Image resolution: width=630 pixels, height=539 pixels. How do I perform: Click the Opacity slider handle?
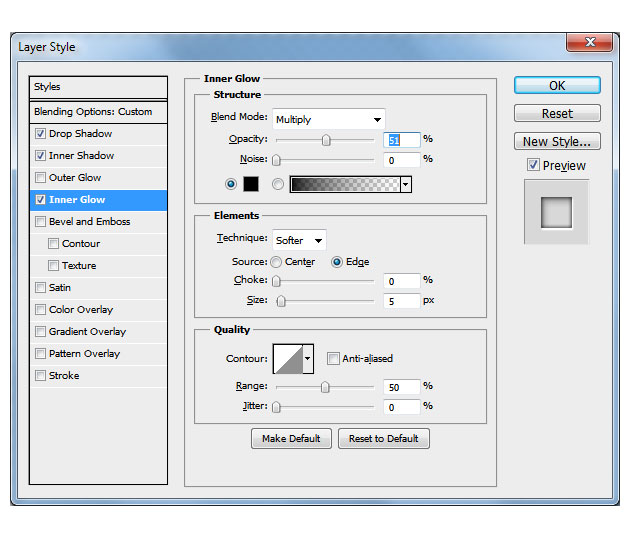[x=326, y=140]
